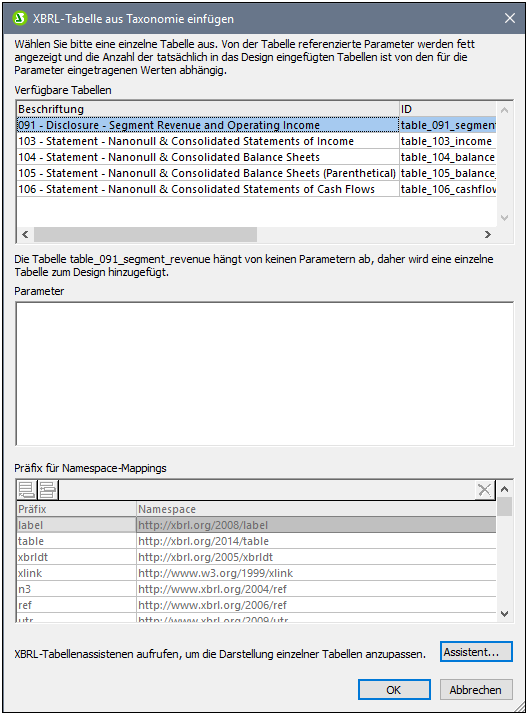Click namespace http://www.xbrl.org/2004/ref

[x=316, y=589]
